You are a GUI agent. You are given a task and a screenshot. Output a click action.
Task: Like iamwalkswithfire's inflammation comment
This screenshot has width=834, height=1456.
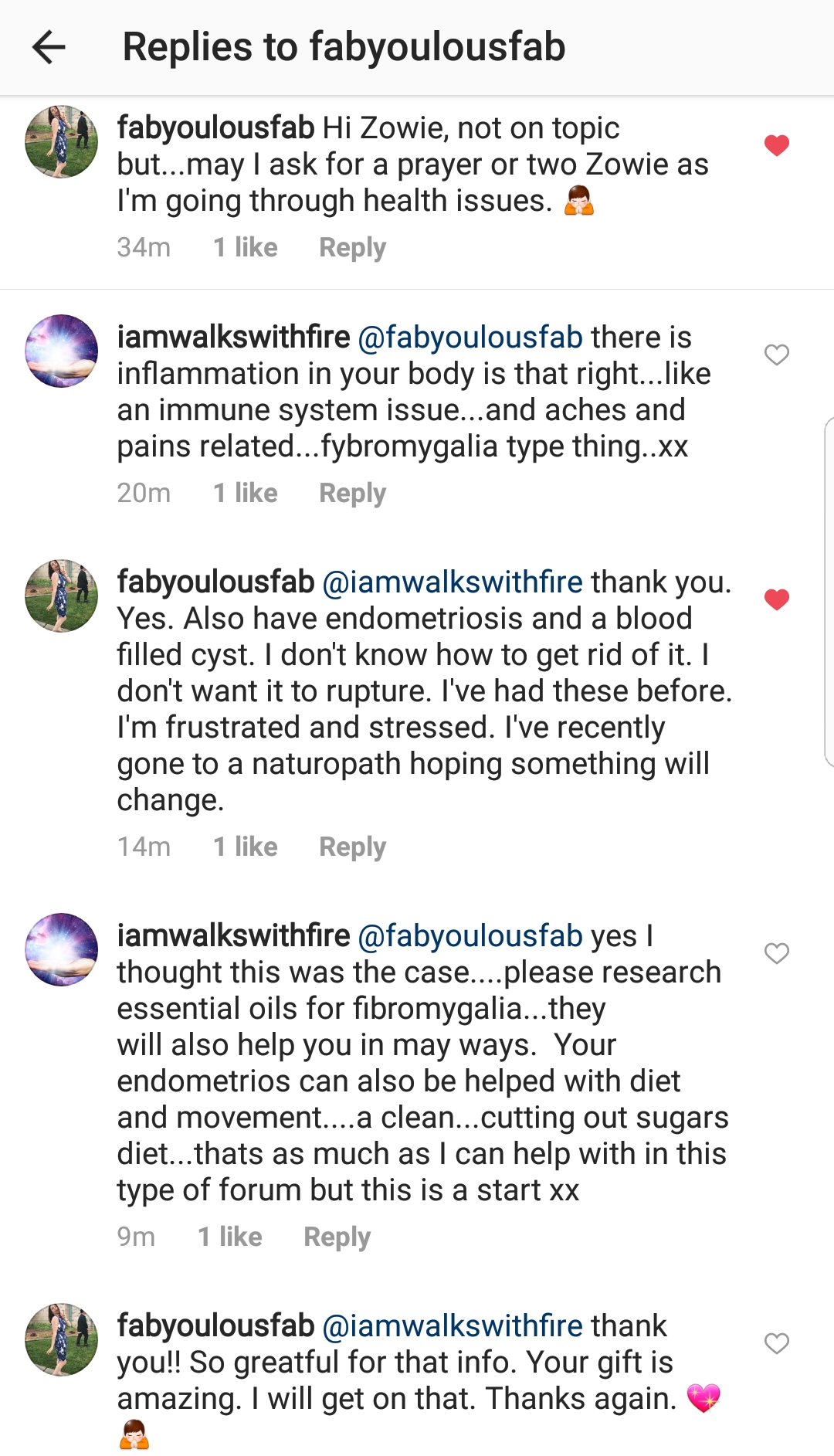click(x=776, y=355)
